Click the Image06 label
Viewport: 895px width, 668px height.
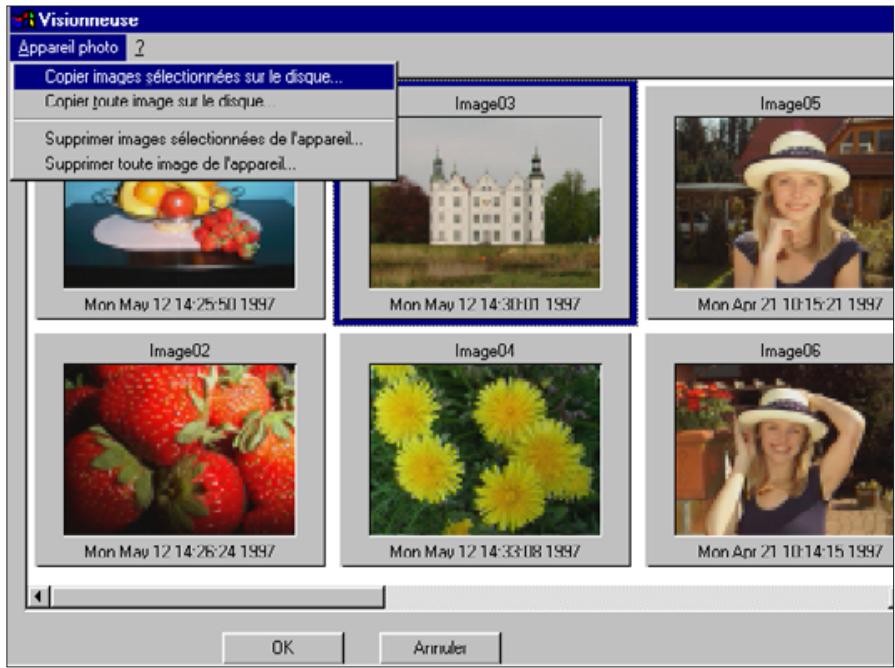tap(790, 350)
